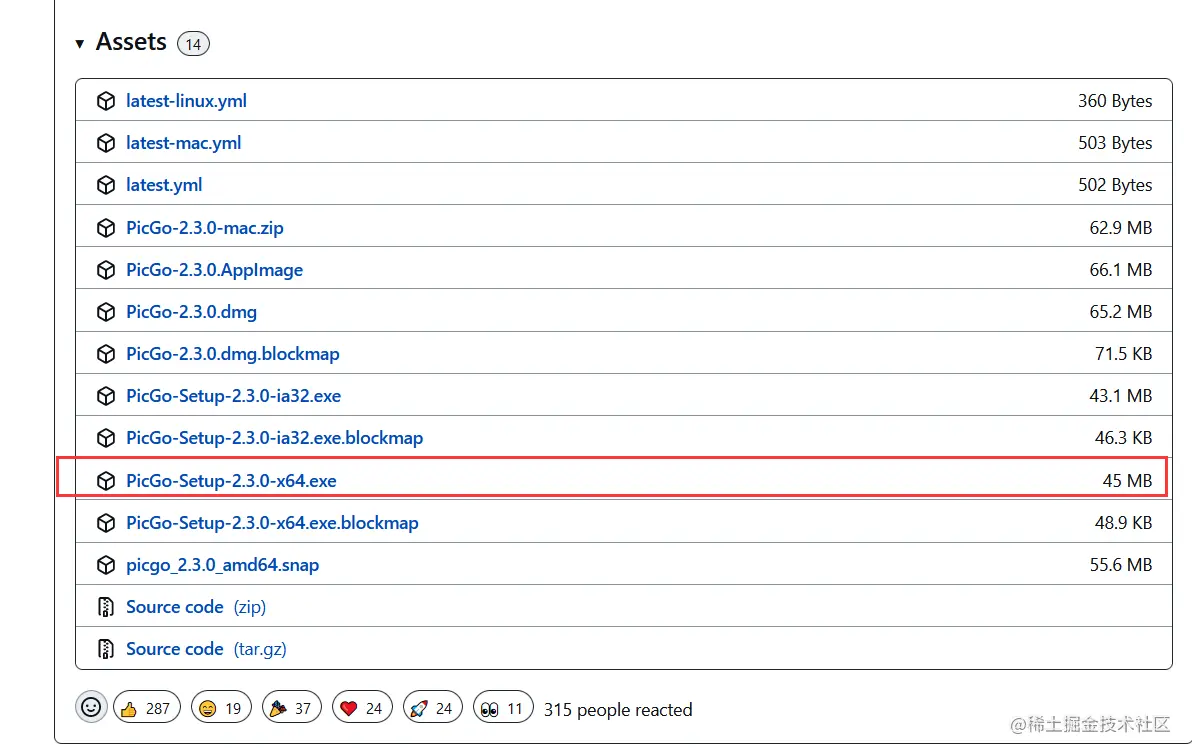Image resolution: width=1192 pixels, height=756 pixels.
Task: Click the '502 Bytes' size value
Action: point(1114,185)
